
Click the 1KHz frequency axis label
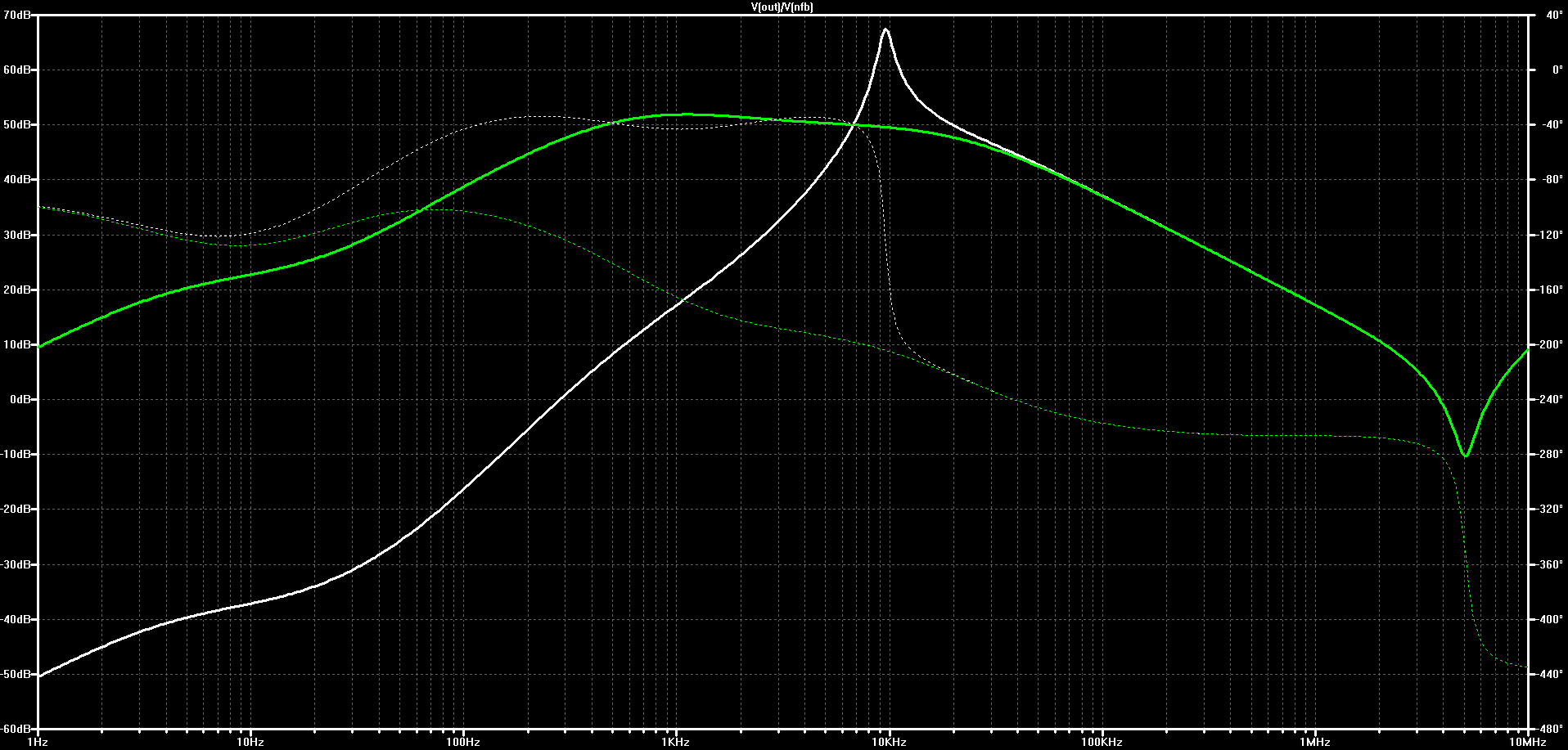[676, 742]
